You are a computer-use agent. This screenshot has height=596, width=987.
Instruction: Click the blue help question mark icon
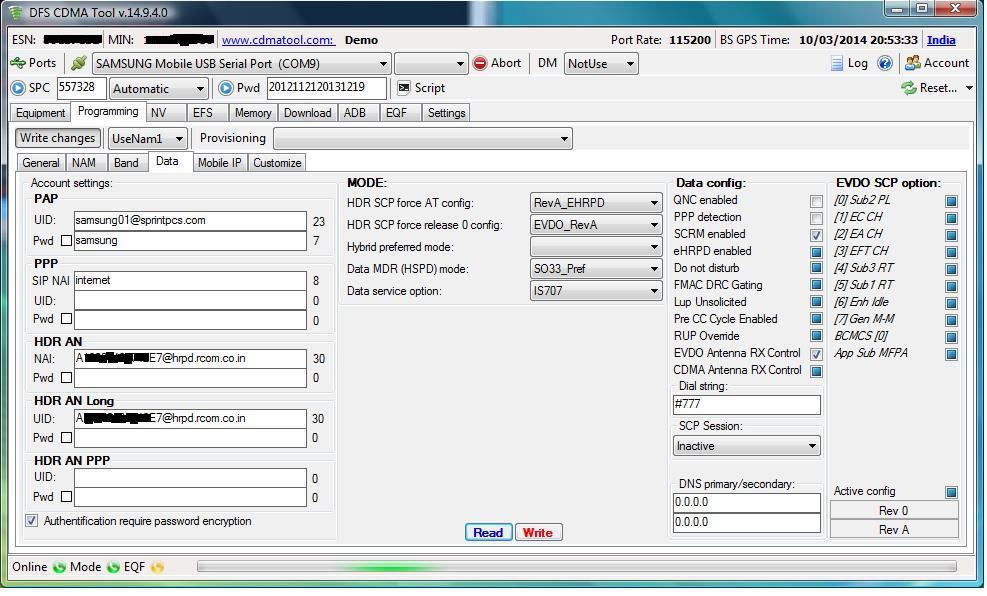click(885, 63)
